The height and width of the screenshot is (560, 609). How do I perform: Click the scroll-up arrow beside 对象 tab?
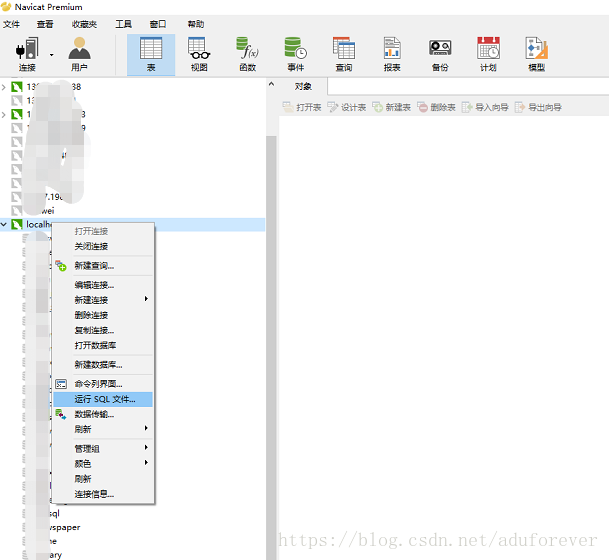271,84
